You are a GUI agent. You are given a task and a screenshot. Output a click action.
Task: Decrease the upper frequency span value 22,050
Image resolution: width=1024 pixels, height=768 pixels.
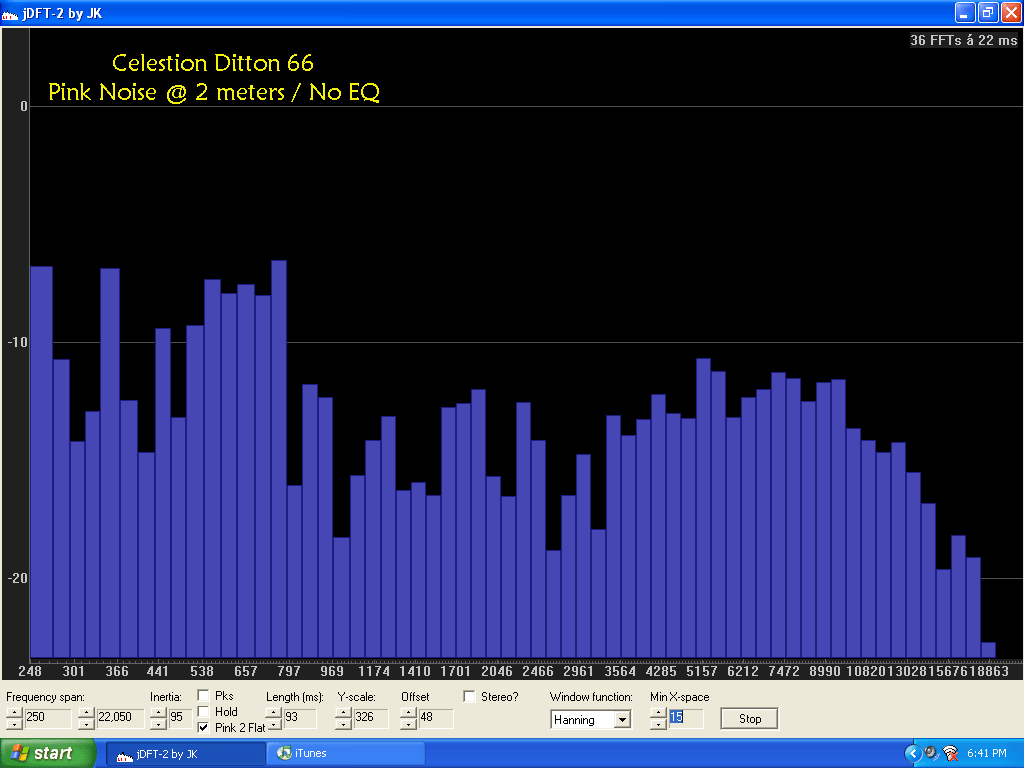tap(86, 724)
